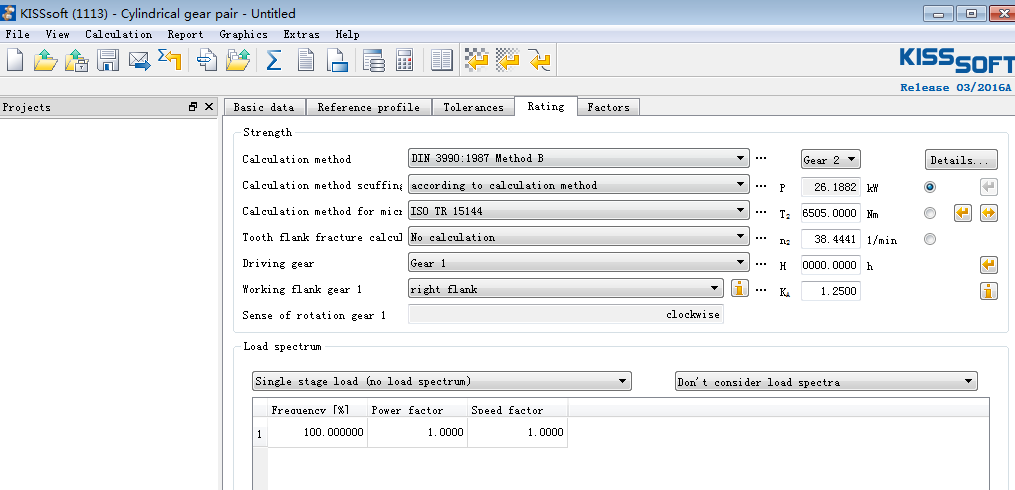Viewport: 1015px width, 490px height.
Task: Open the Extras menu
Action: (x=302, y=34)
